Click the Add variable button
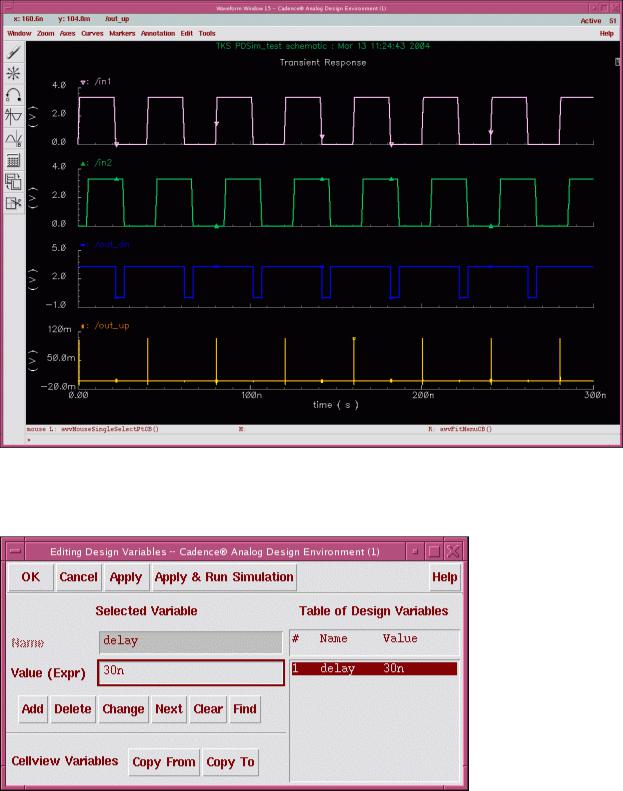 point(33,709)
